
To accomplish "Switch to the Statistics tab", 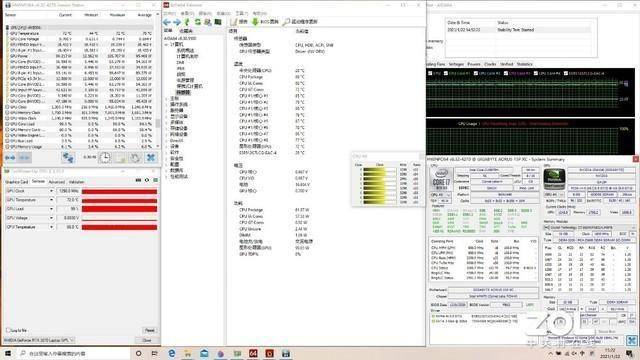I will pyautogui.click(x=524, y=64).
